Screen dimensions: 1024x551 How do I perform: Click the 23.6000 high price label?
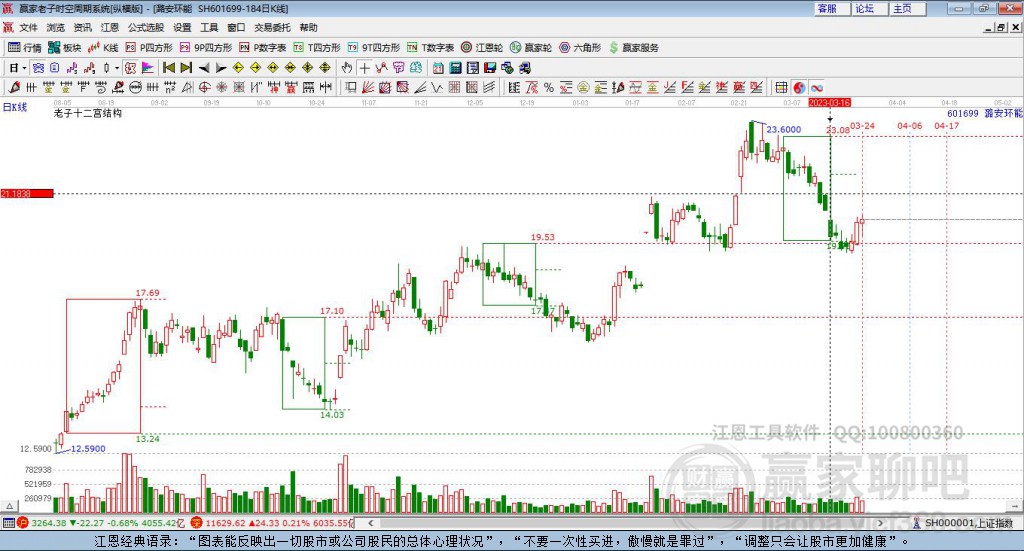784,129
